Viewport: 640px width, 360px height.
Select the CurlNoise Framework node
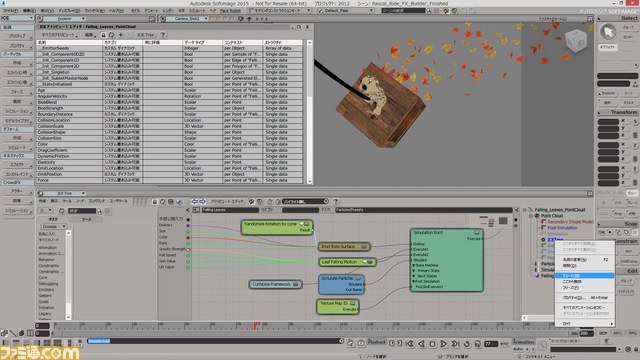coord(276,284)
